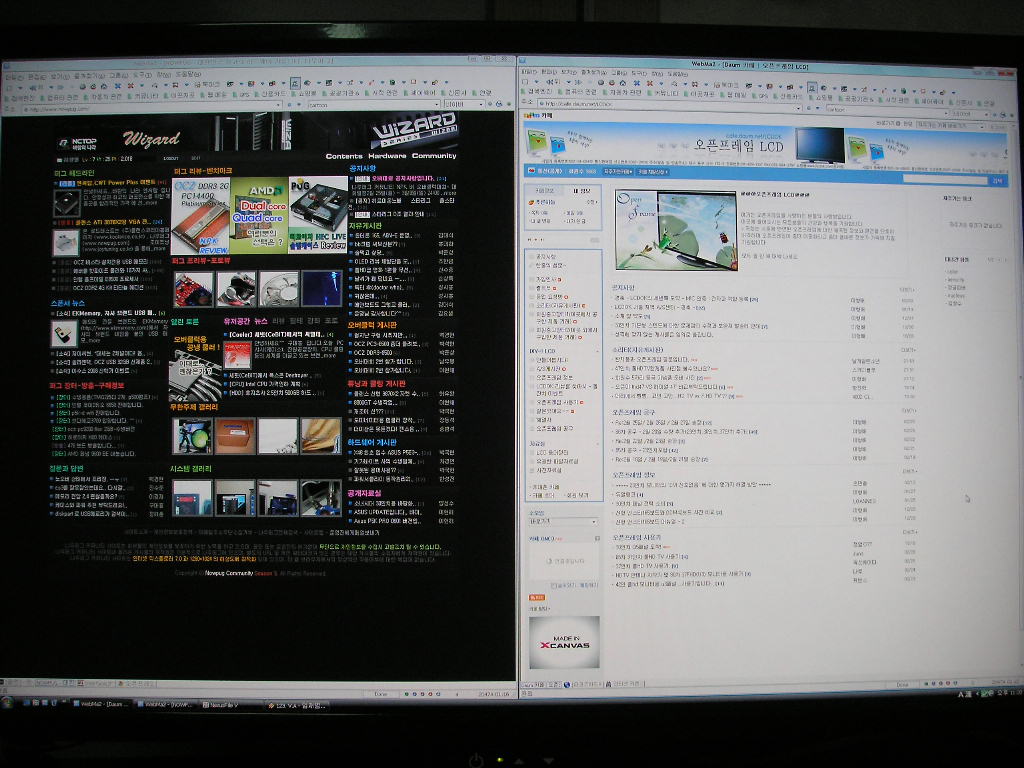The width and height of the screenshot is (1024, 768).
Task: Click Contents in the Wizard site header
Action: pos(344,156)
